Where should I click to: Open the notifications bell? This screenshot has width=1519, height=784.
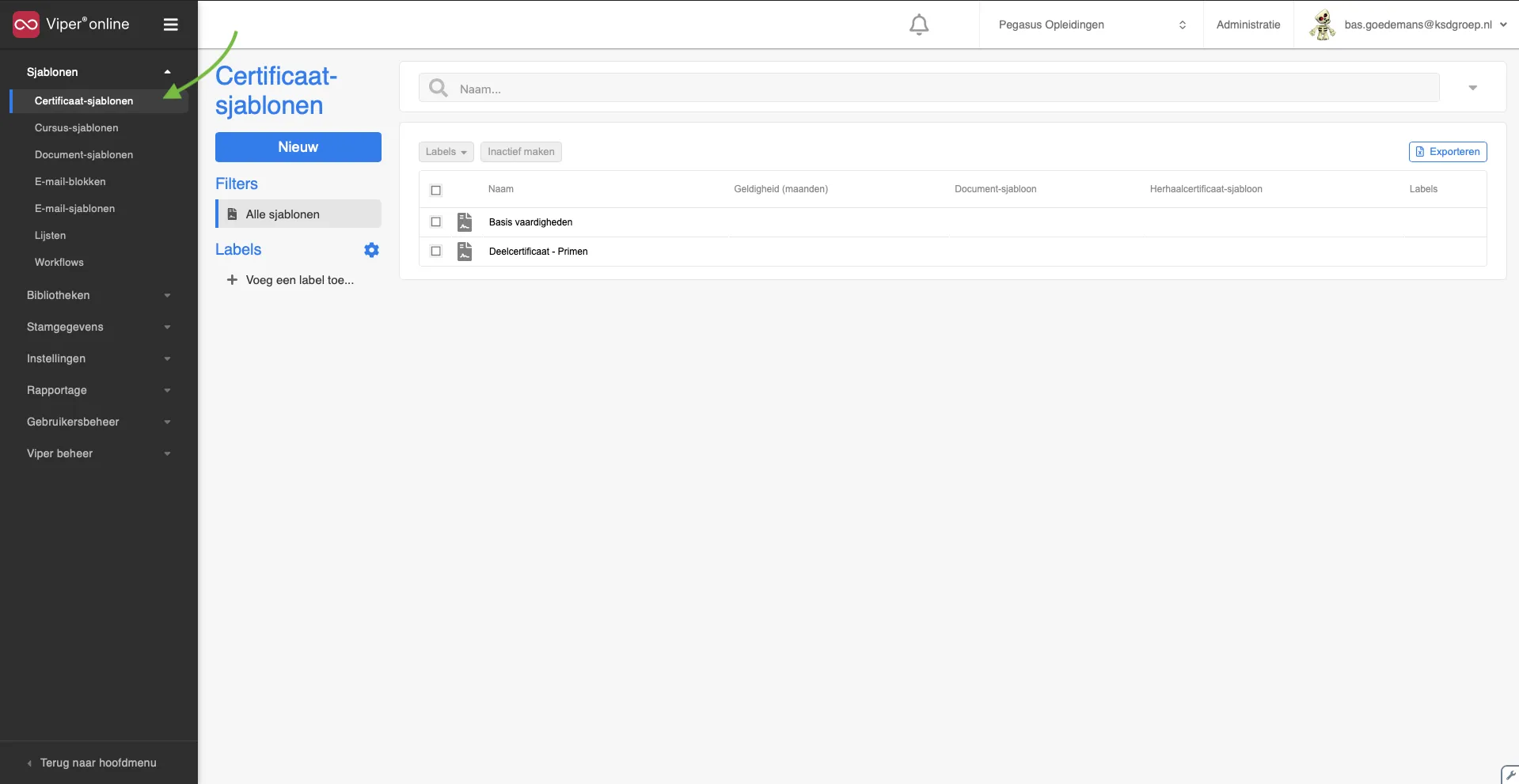[919, 25]
